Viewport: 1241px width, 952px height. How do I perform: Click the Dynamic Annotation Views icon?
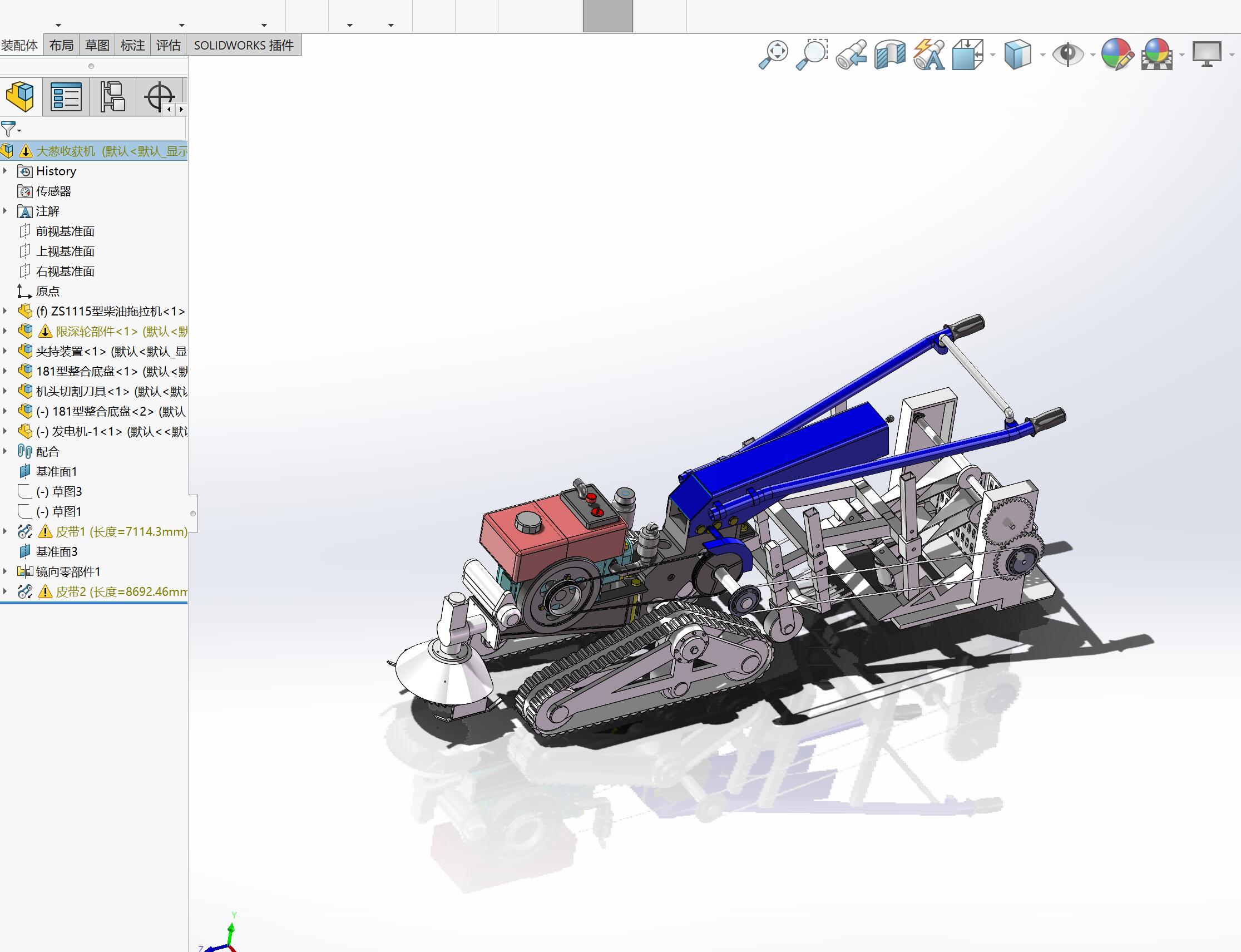tap(929, 55)
